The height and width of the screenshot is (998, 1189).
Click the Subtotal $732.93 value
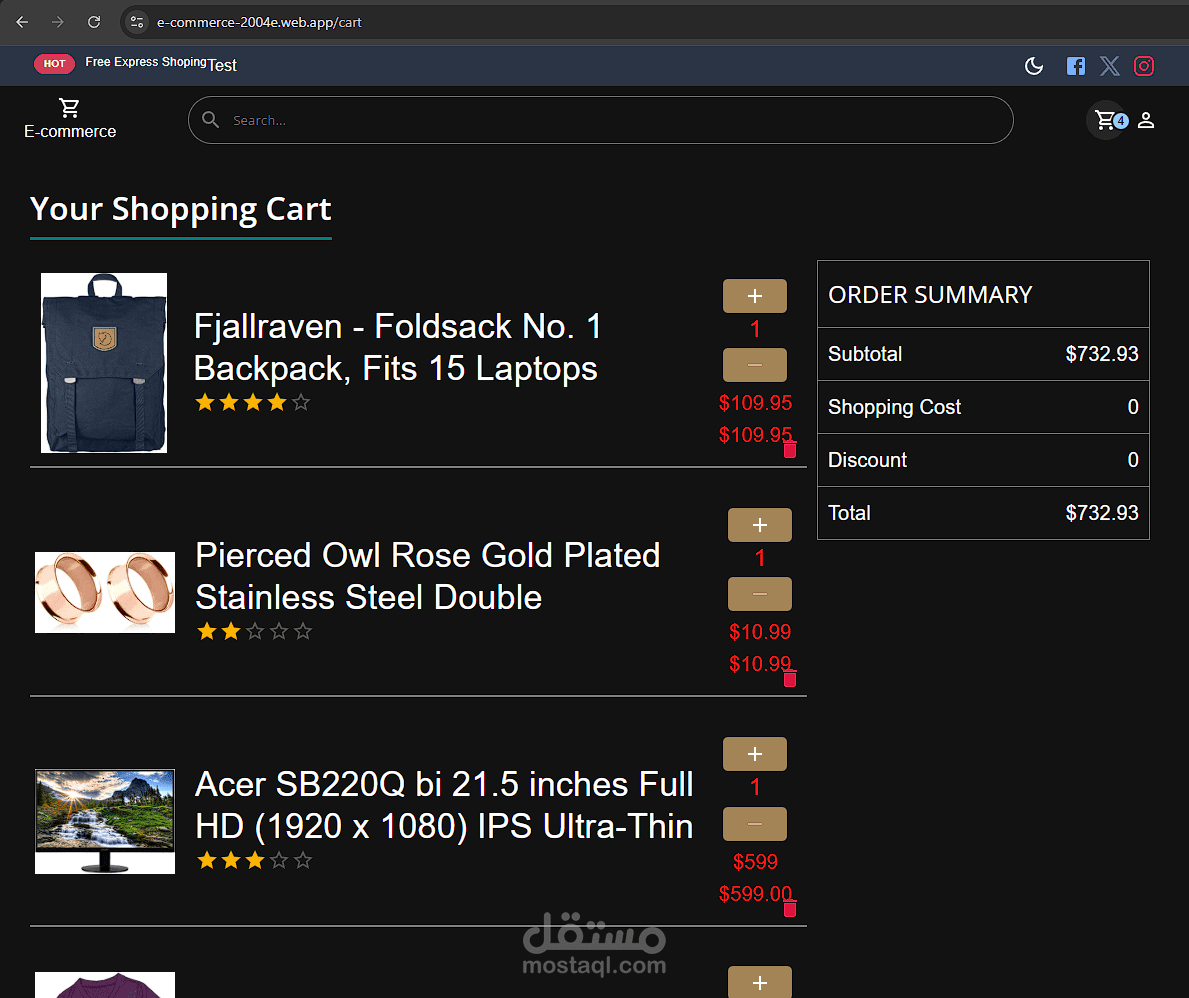point(1102,353)
